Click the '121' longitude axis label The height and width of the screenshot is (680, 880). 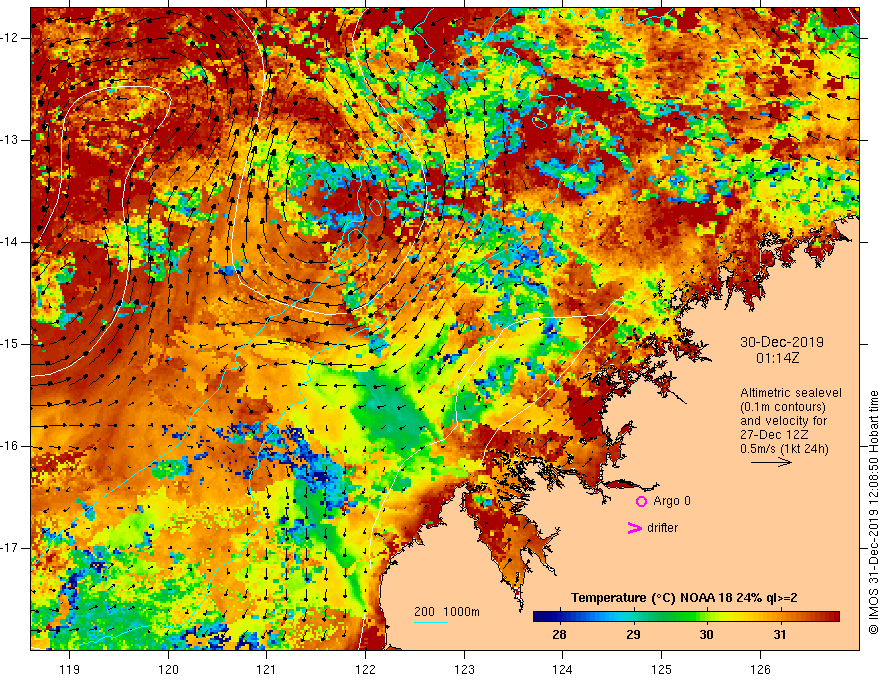point(267,669)
